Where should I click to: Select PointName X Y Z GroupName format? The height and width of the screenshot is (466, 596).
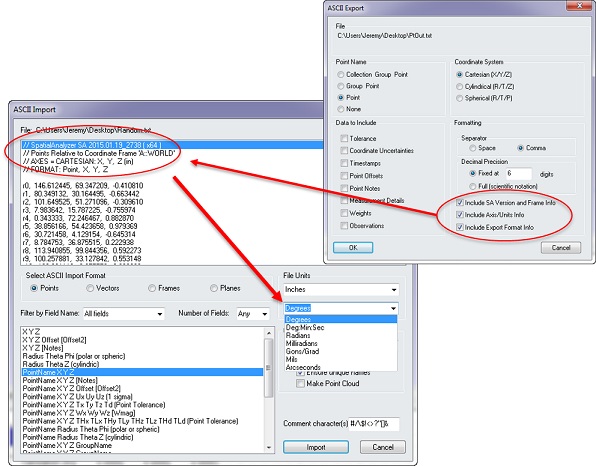tap(142, 445)
